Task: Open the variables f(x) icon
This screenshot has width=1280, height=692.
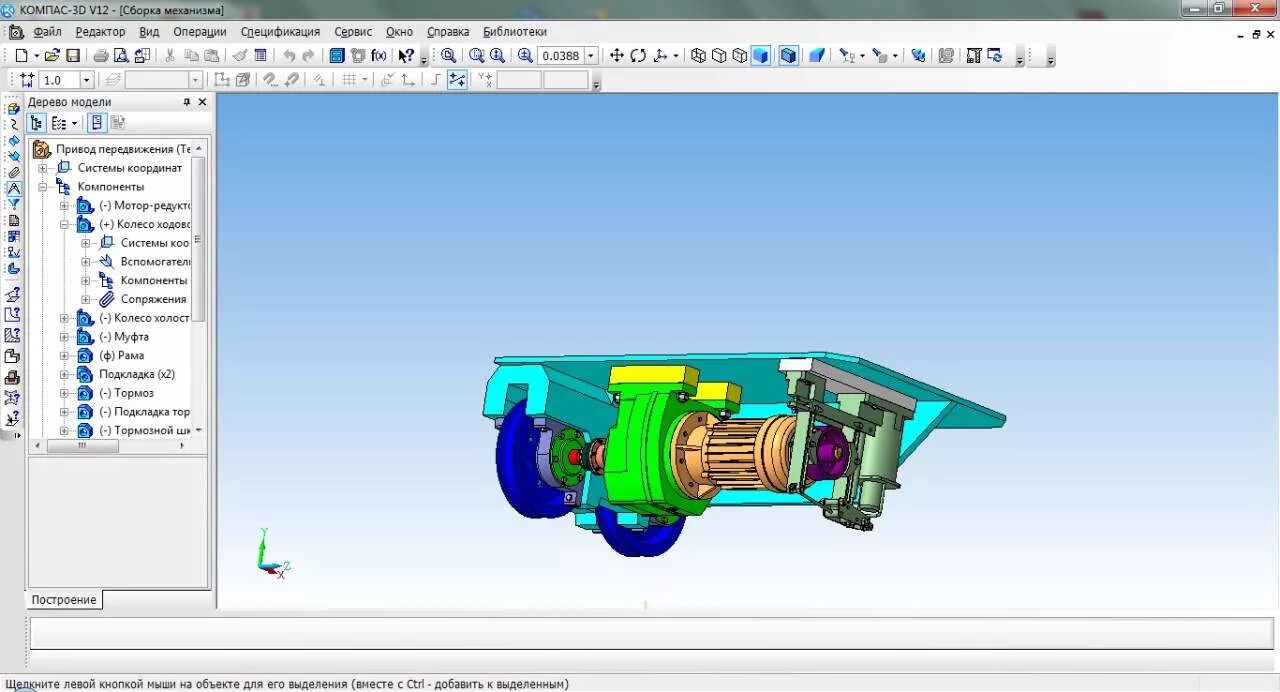Action: 379,56
